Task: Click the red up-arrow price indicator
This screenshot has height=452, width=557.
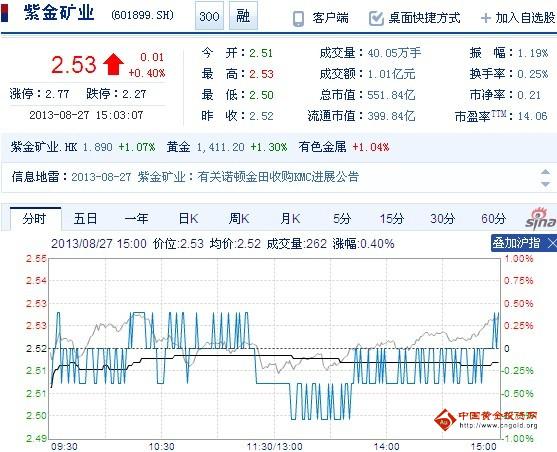Action: coord(113,64)
